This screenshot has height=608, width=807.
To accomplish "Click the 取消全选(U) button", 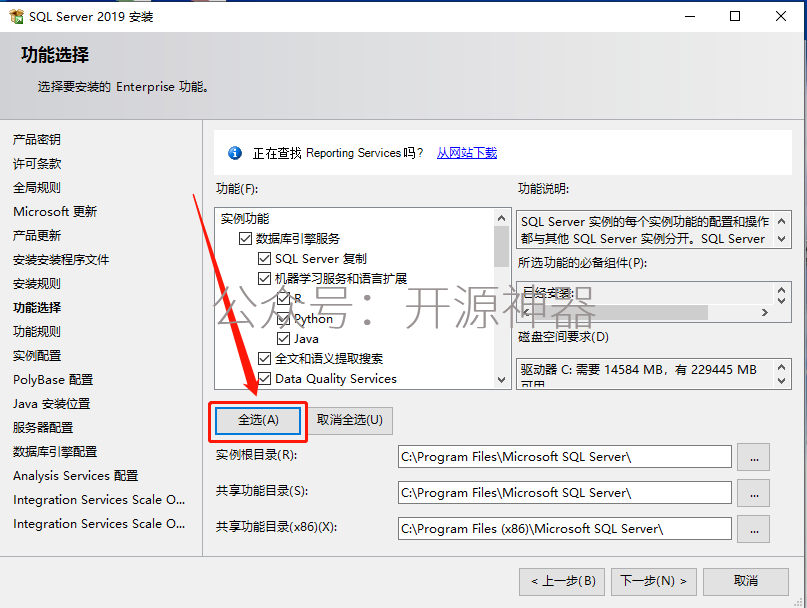I will [350, 421].
